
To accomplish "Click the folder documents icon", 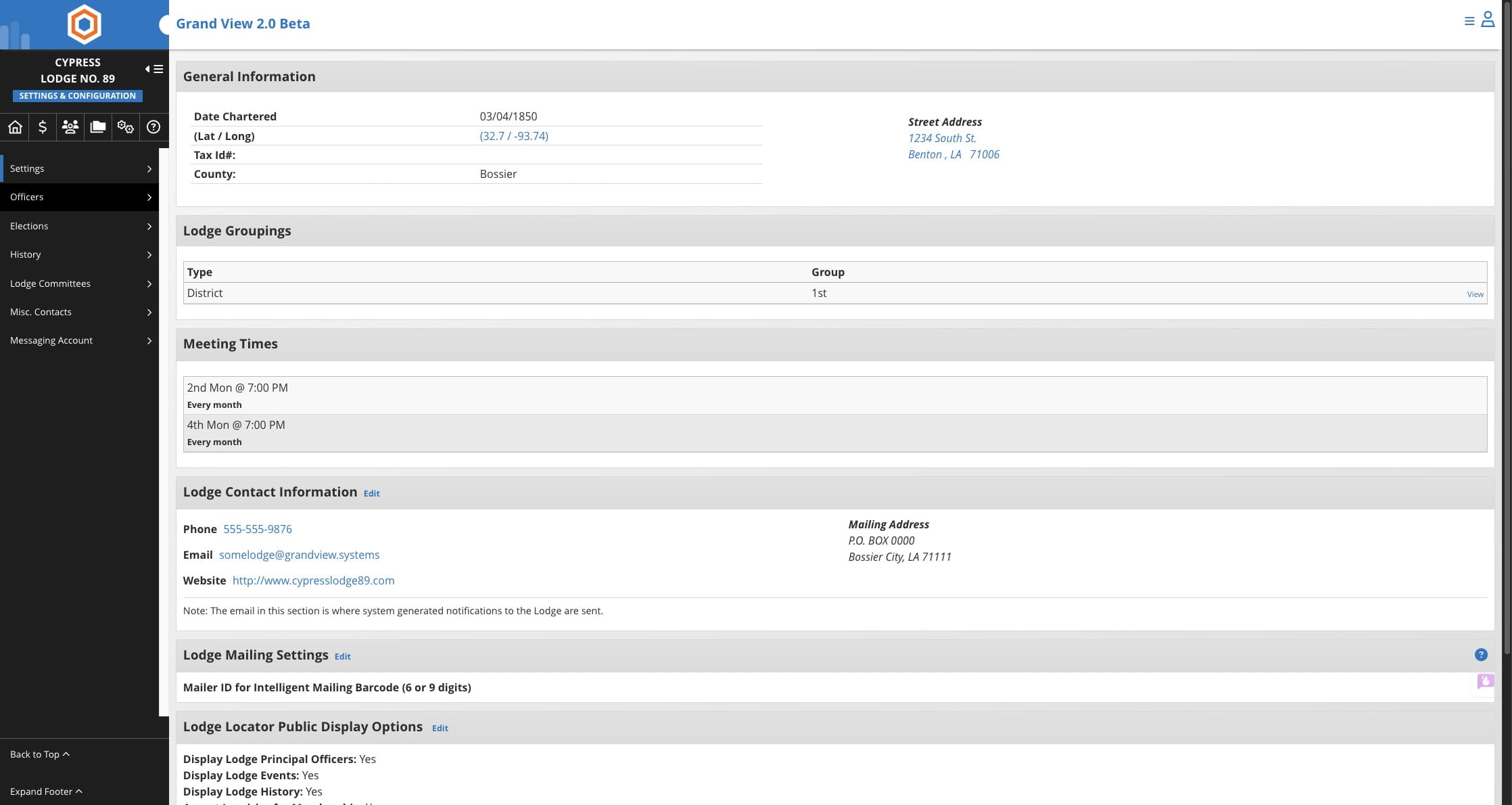I will click(x=98, y=127).
